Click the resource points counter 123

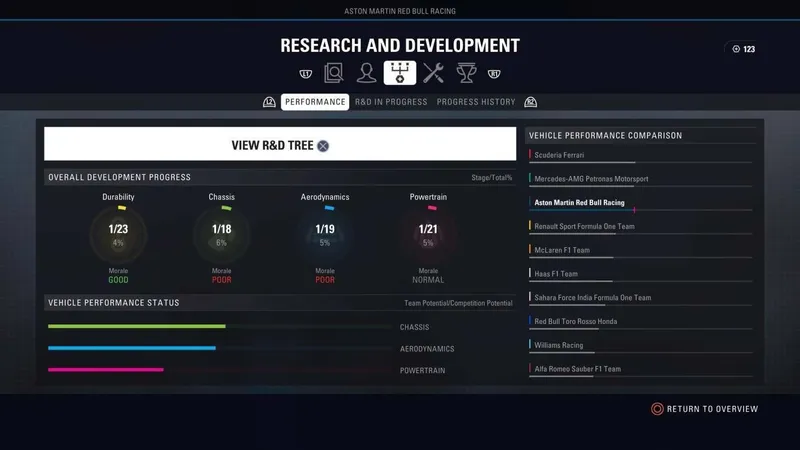point(743,49)
